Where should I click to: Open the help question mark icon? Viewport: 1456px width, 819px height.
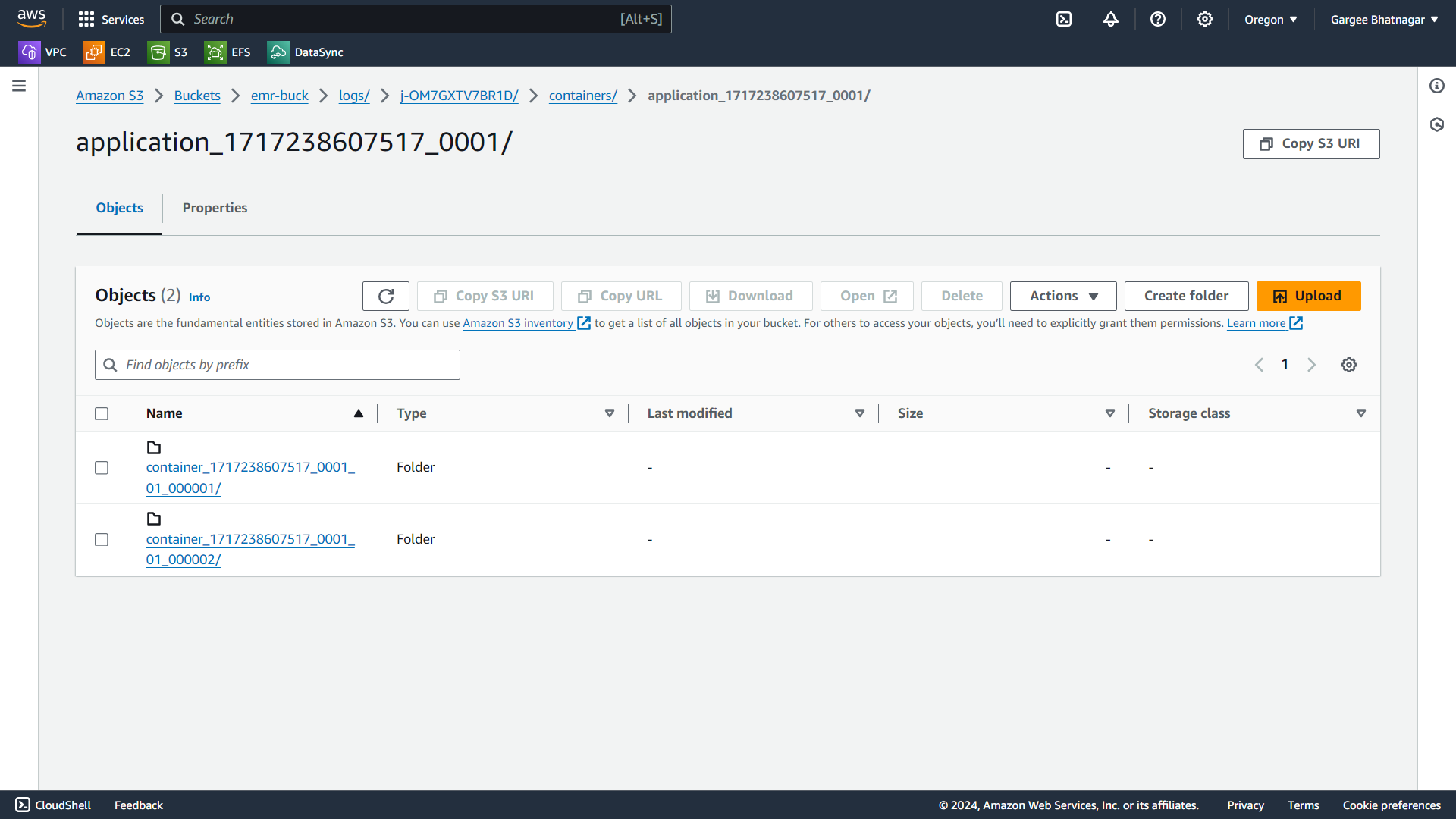(x=1158, y=19)
